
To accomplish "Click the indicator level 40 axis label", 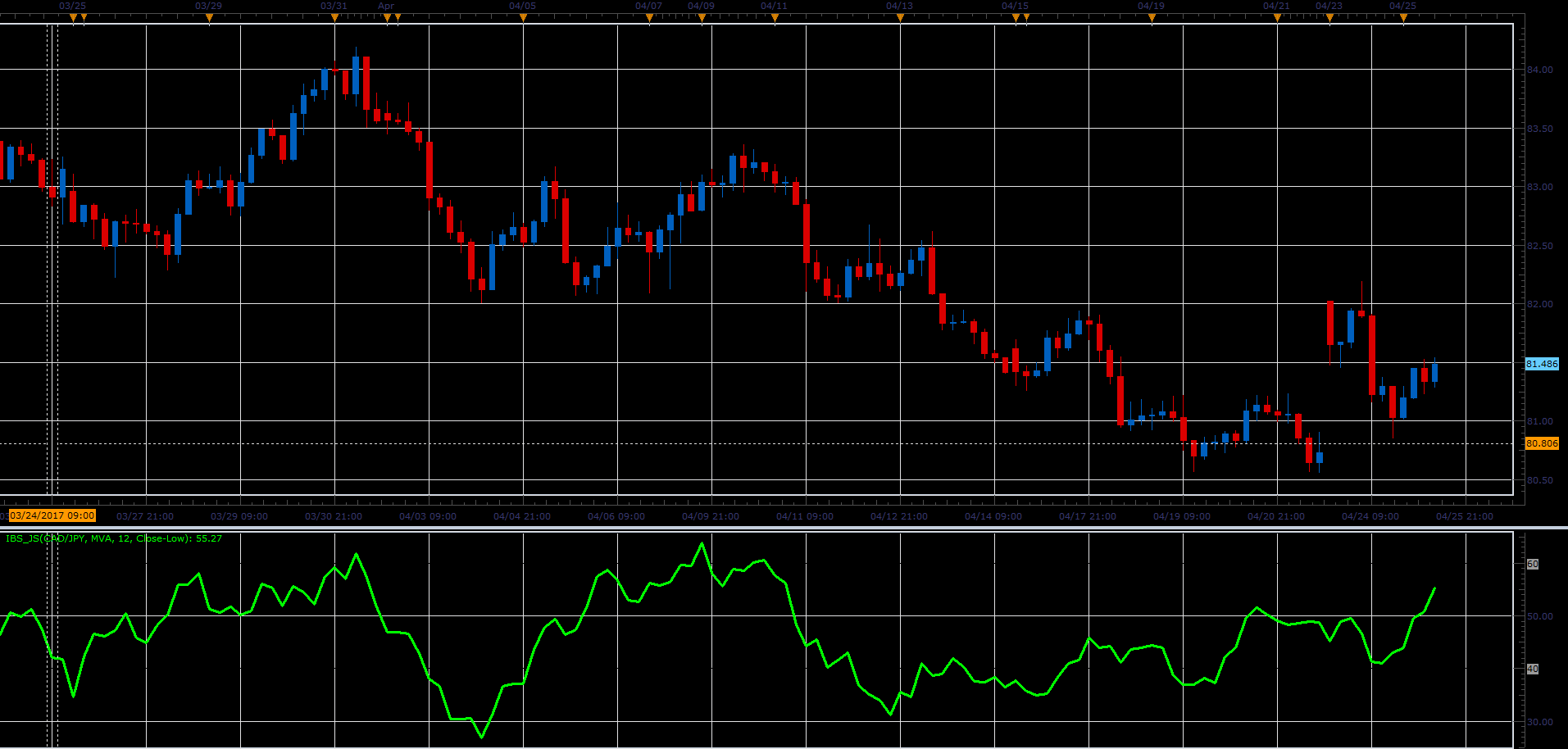I will click(1533, 669).
